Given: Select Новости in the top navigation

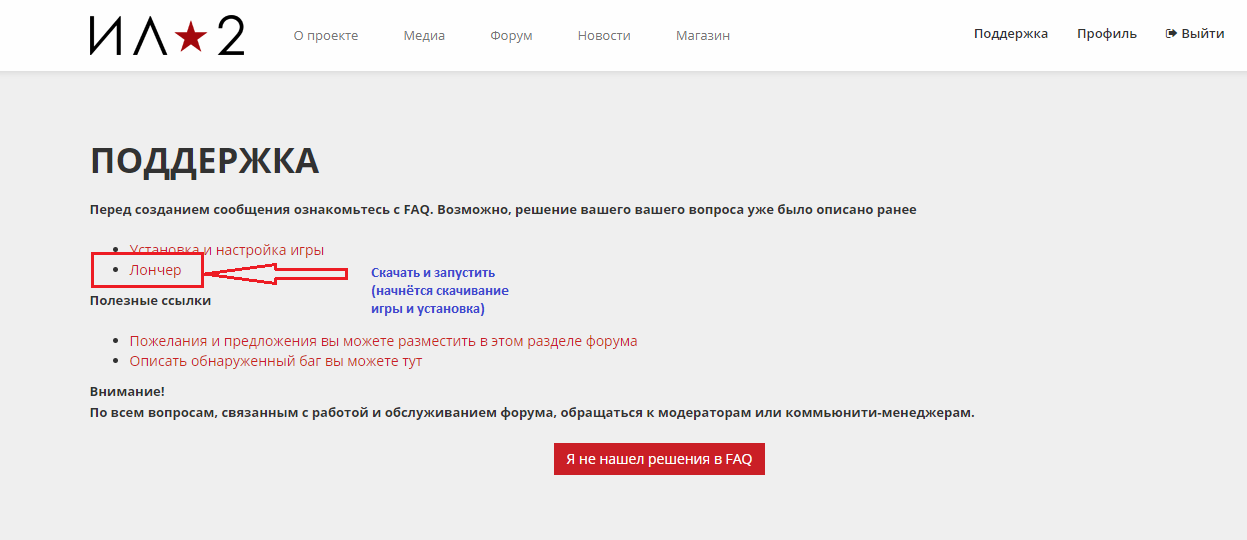Looking at the screenshot, I should pos(604,36).
